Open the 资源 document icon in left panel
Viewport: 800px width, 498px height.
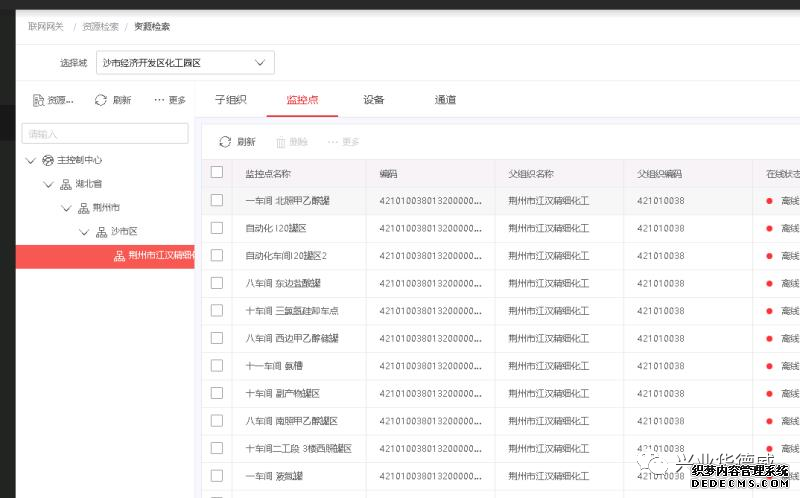click(x=38, y=100)
